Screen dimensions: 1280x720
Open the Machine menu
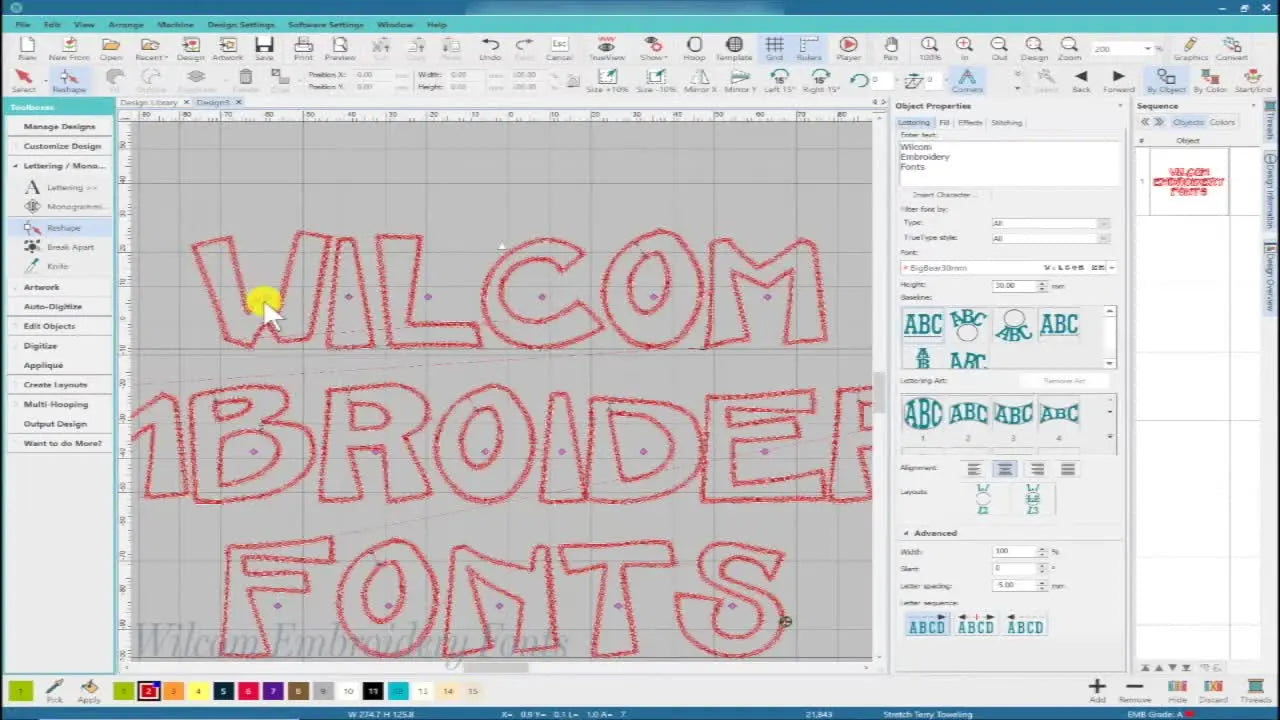tap(175, 24)
